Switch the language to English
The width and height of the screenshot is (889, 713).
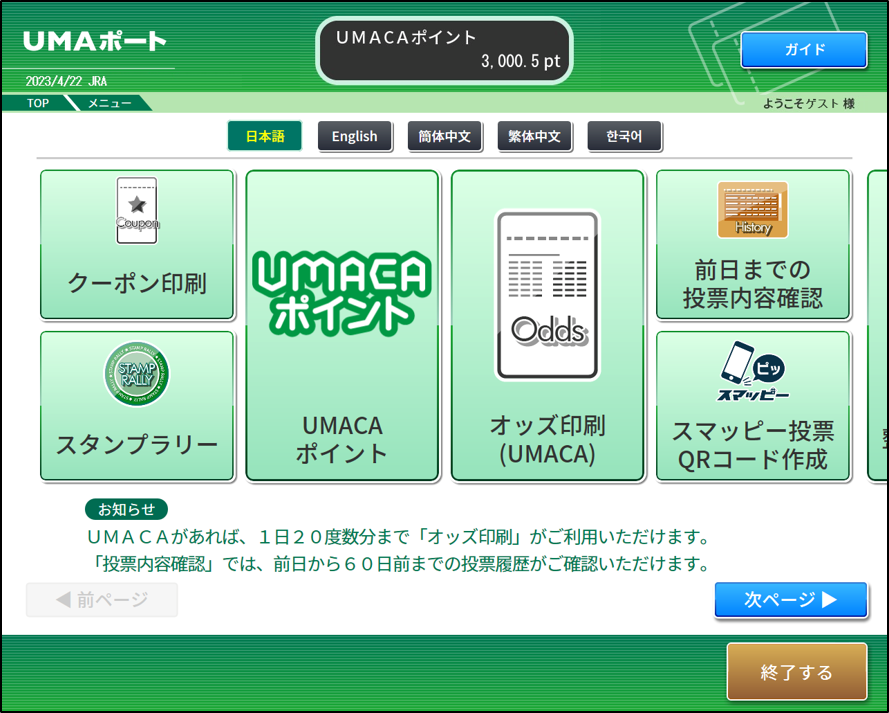(354, 137)
